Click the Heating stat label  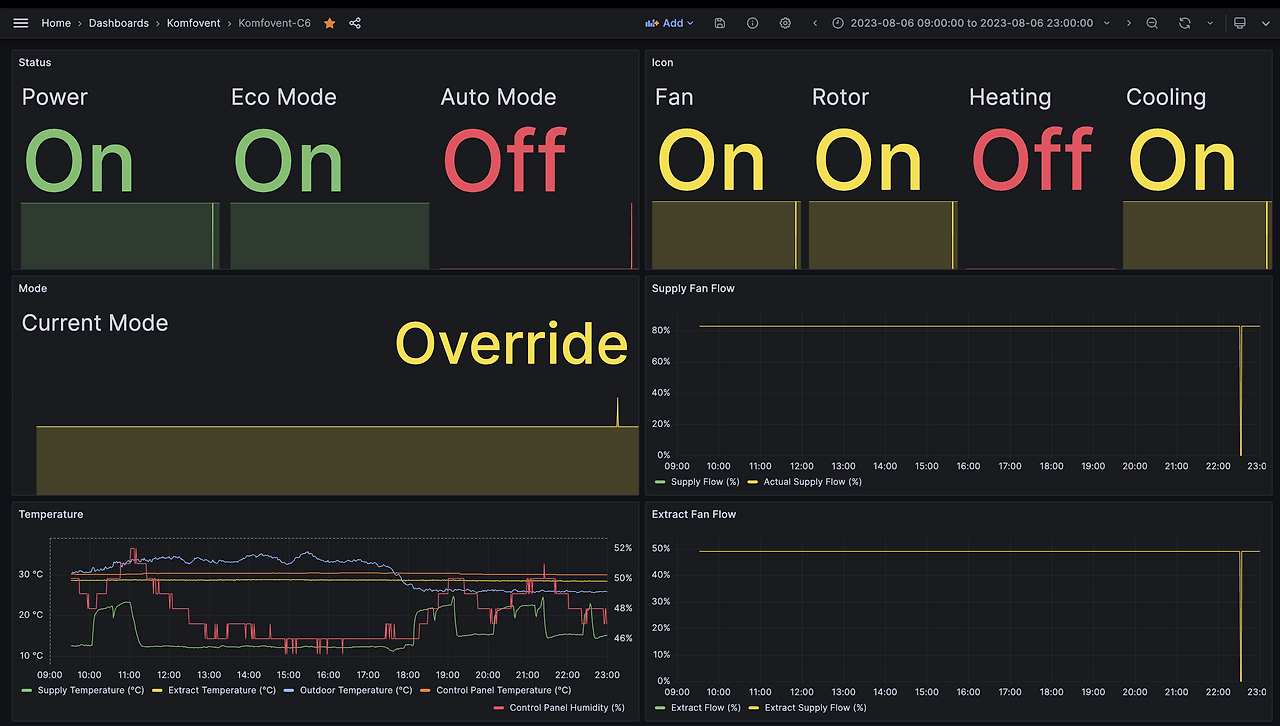point(1010,98)
